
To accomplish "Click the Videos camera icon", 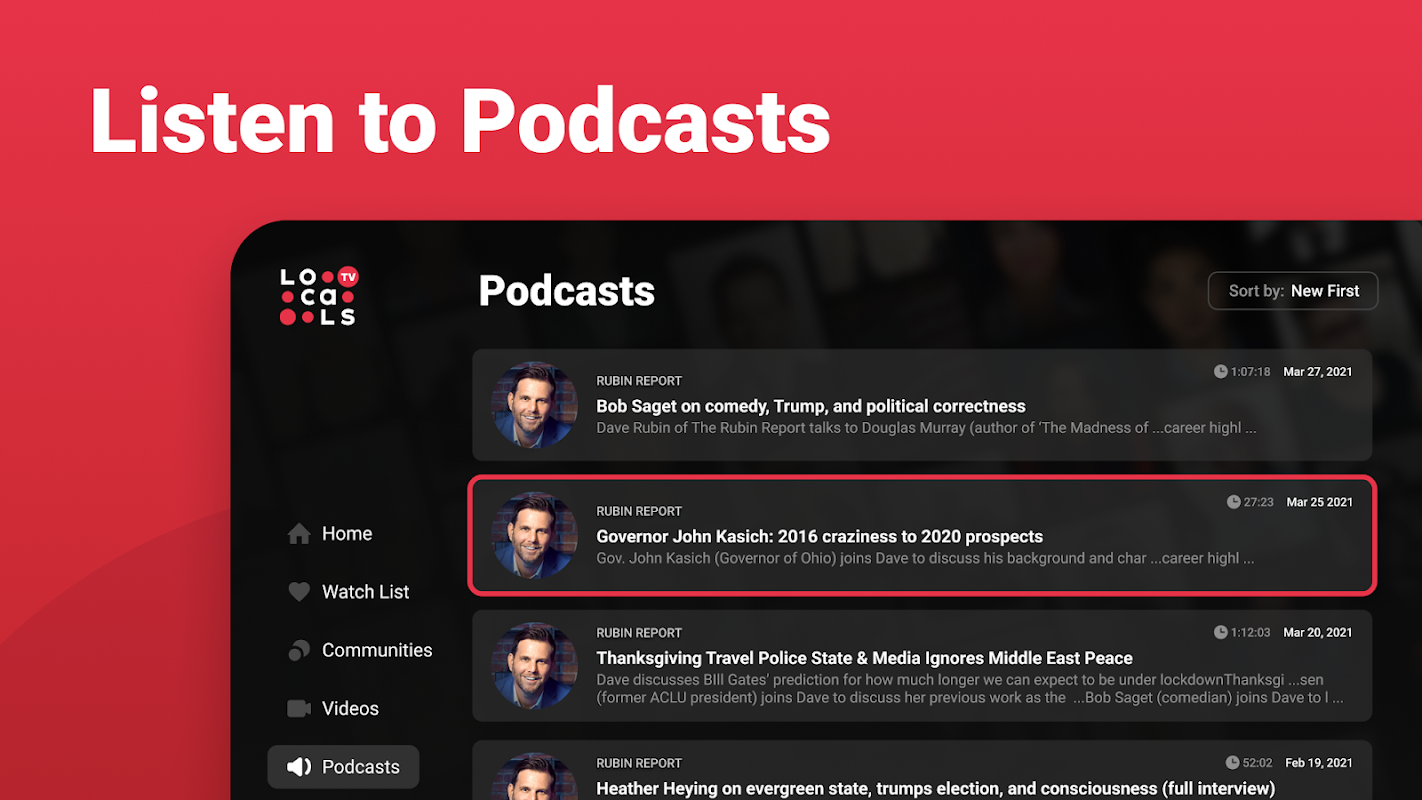I will 299,709.
